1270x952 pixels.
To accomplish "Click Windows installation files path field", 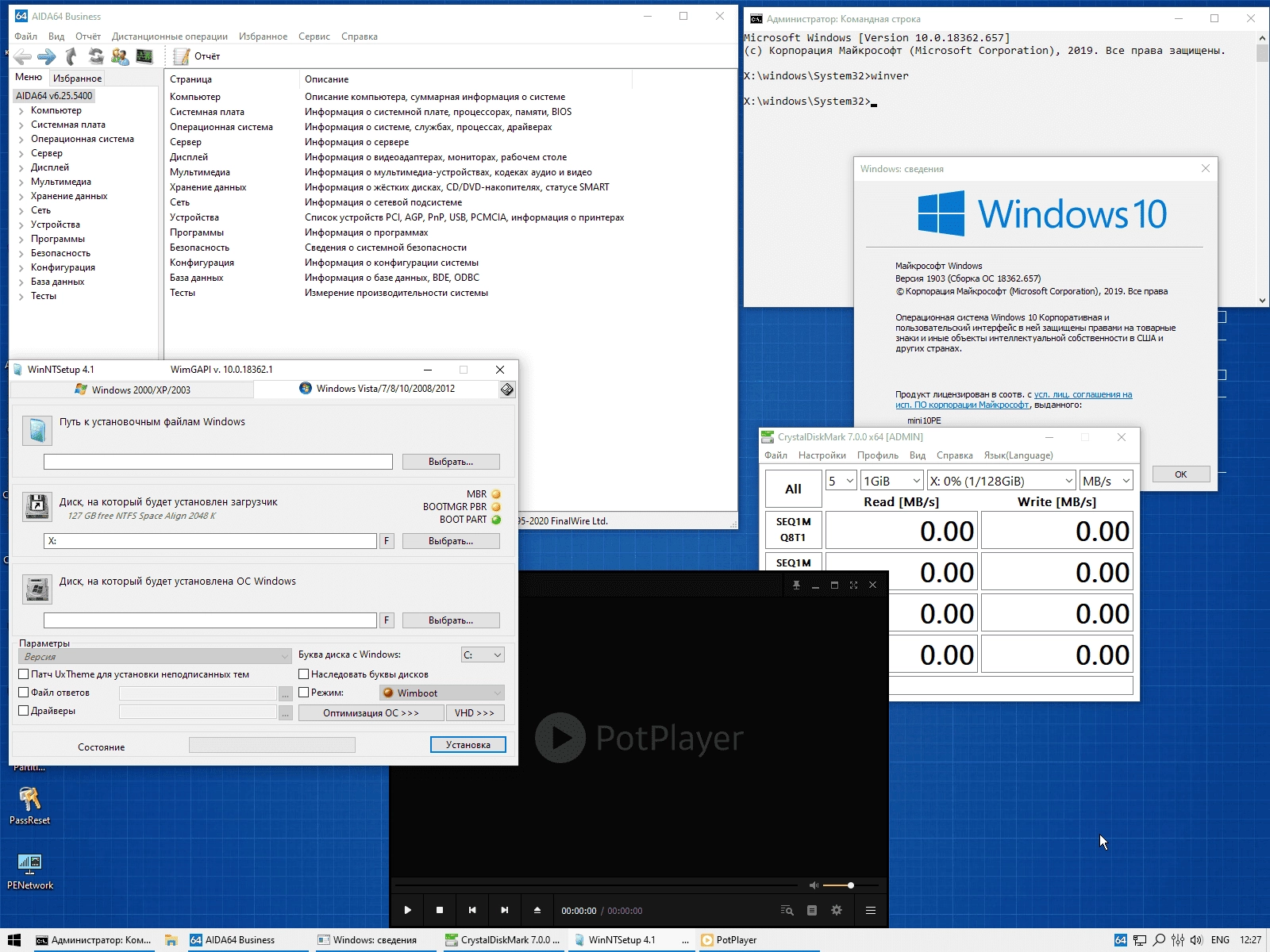I will 218,462.
